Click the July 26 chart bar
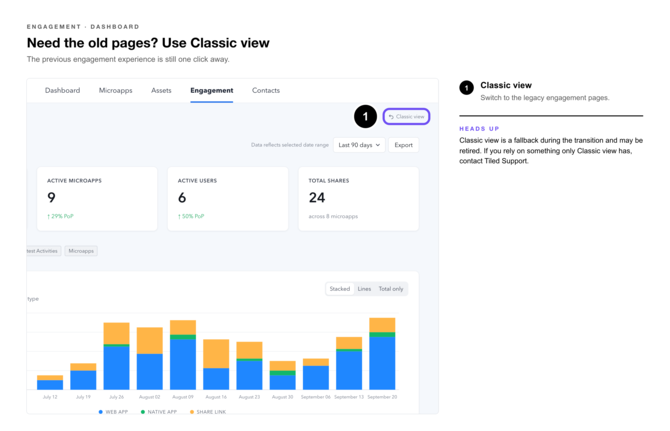670x431 pixels. (116, 356)
